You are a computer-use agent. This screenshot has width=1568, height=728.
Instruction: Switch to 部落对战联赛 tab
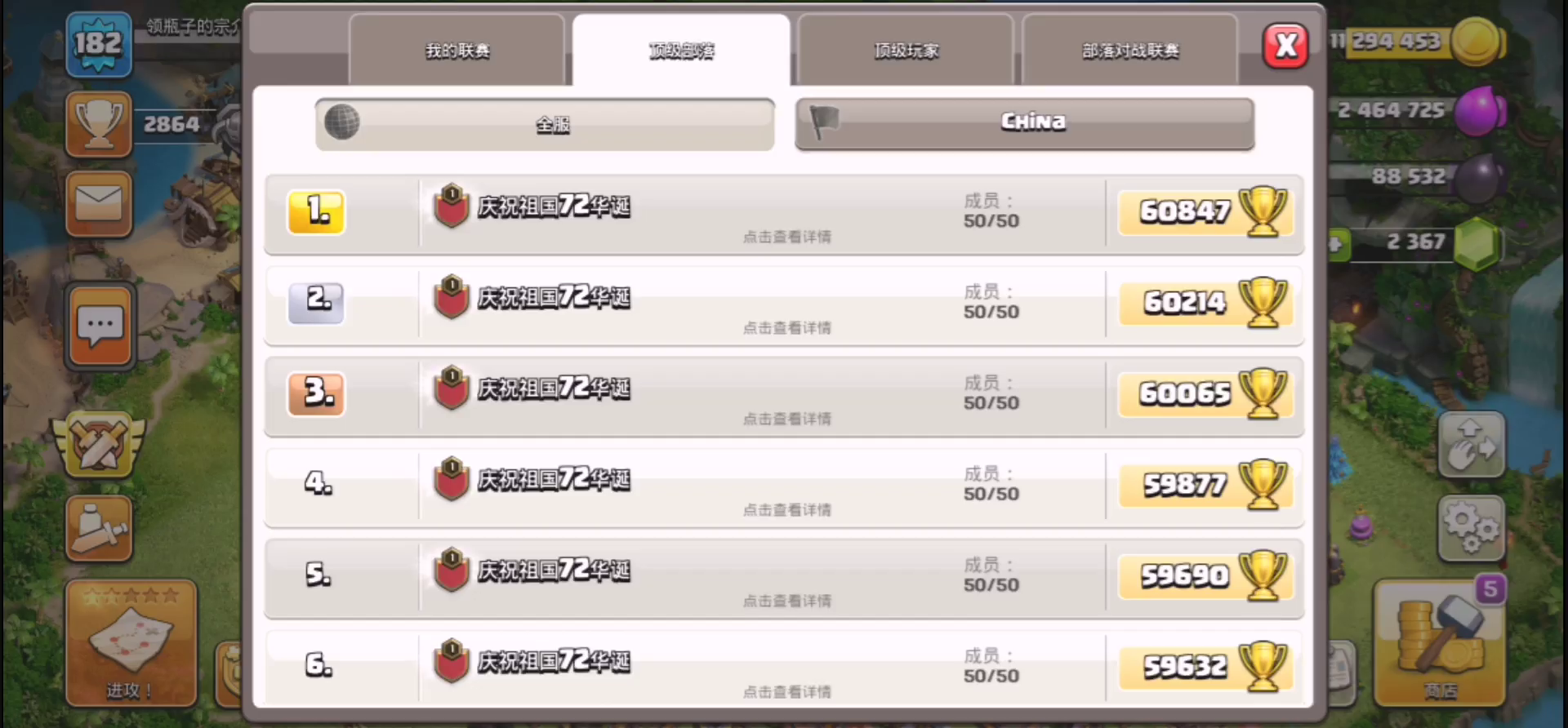tap(1130, 51)
